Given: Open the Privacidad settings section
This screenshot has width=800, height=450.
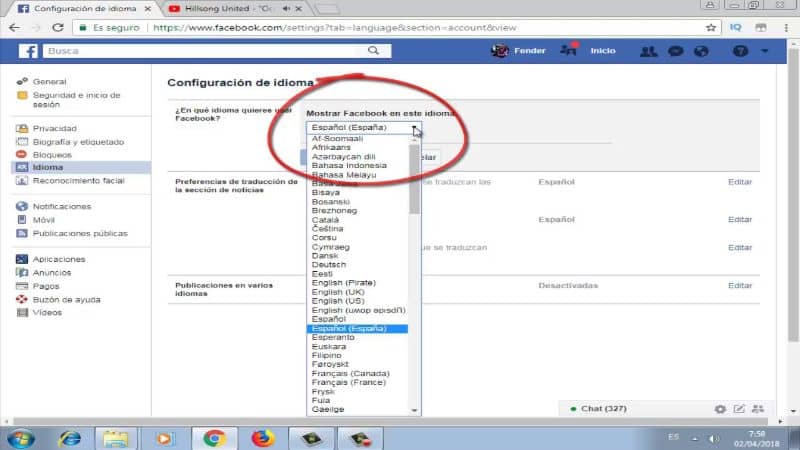Looking at the screenshot, I should coord(55,129).
